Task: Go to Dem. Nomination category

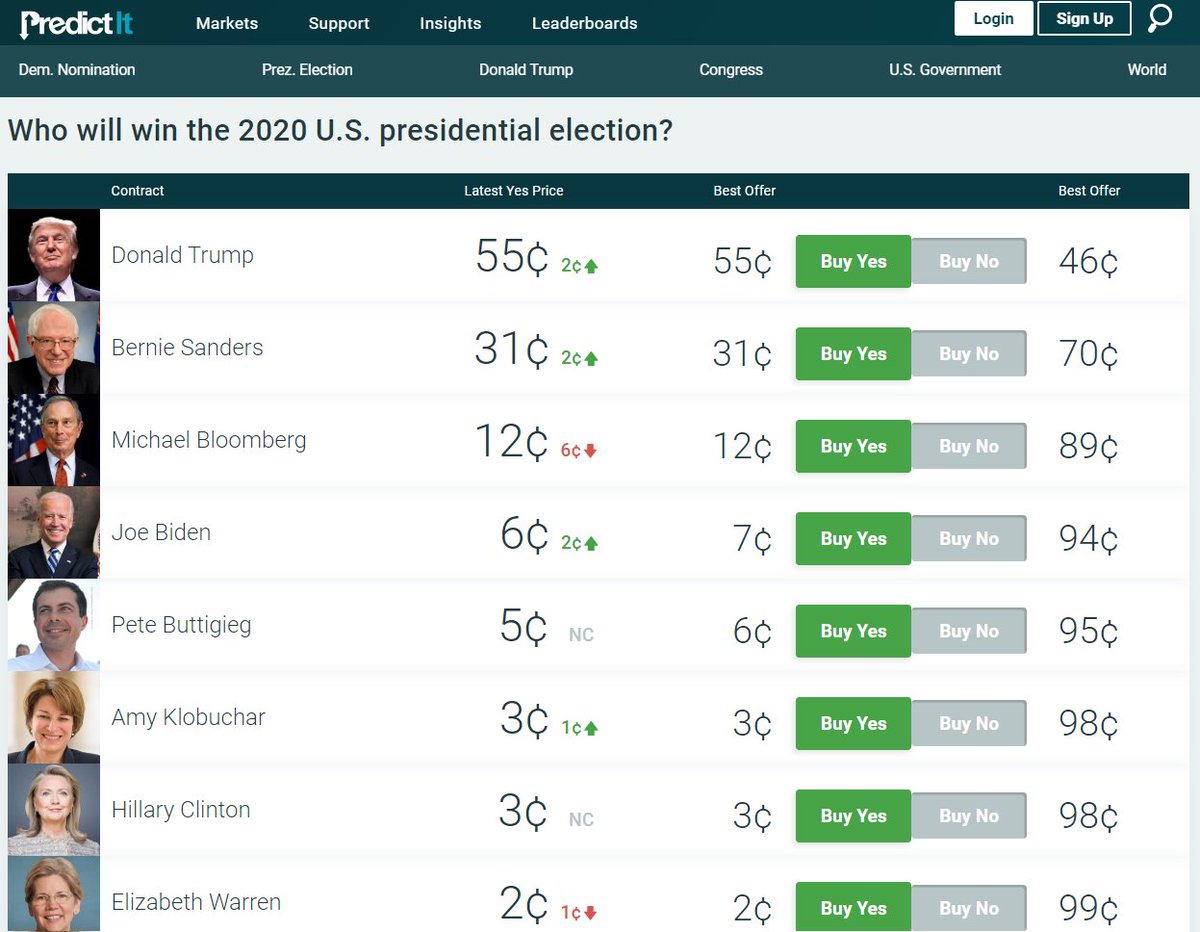Action: (77, 70)
